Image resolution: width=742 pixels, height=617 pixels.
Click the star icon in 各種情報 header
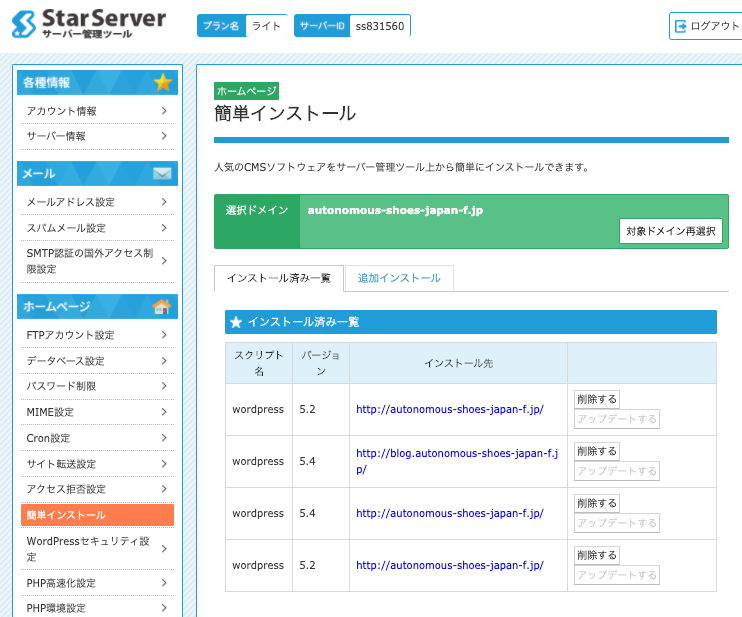[163, 83]
